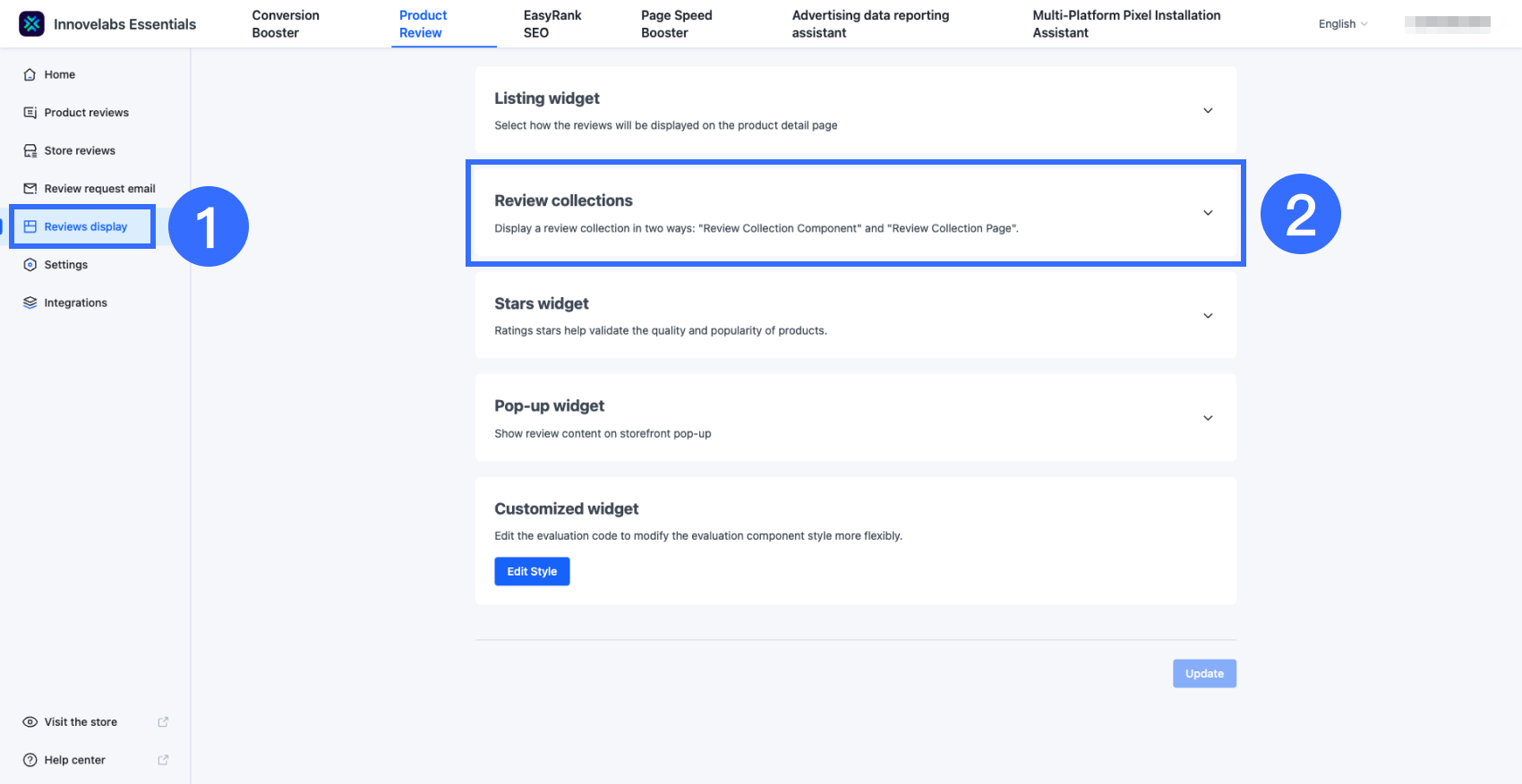Open the English language dropdown
The image size is (1522, 784).
tap(1342, 24)
